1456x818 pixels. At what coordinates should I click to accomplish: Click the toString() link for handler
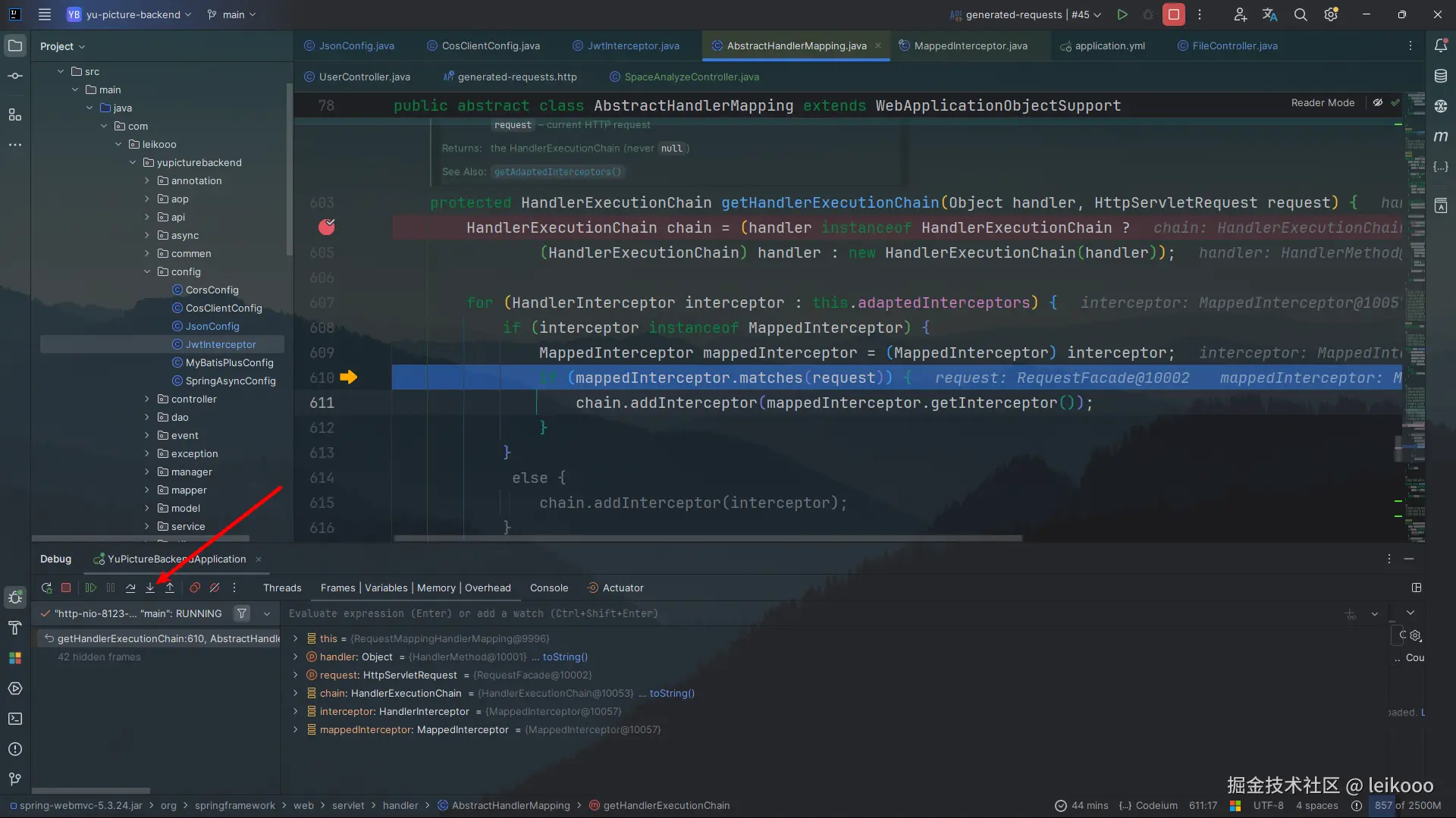[x=565, y=657]
